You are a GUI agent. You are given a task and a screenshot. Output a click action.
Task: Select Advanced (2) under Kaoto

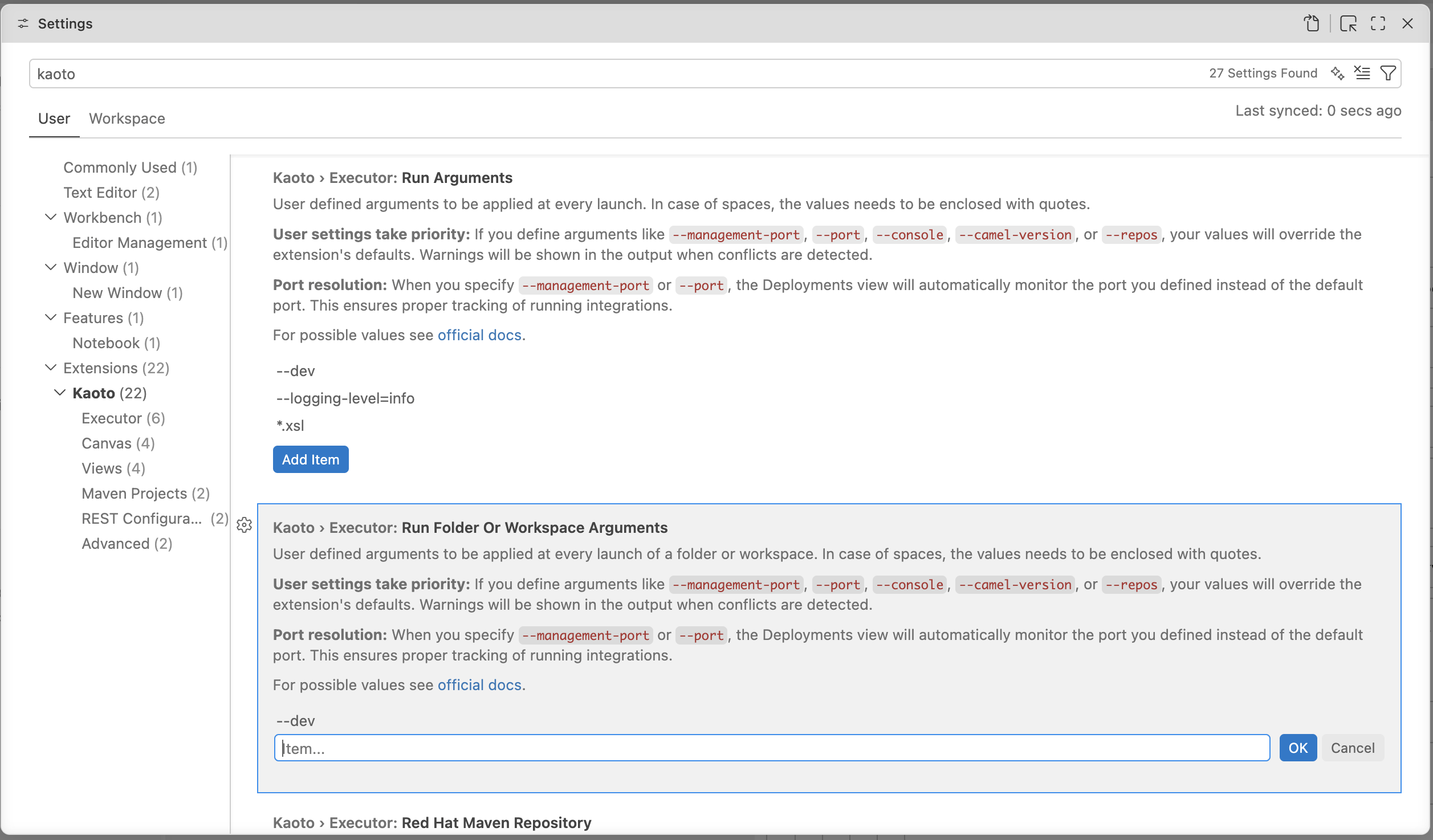[127, 544]
